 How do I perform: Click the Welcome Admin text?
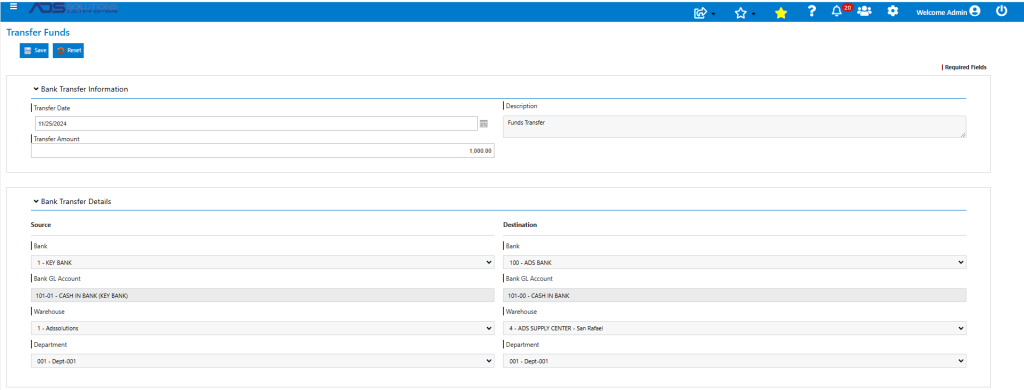point(942,12)
